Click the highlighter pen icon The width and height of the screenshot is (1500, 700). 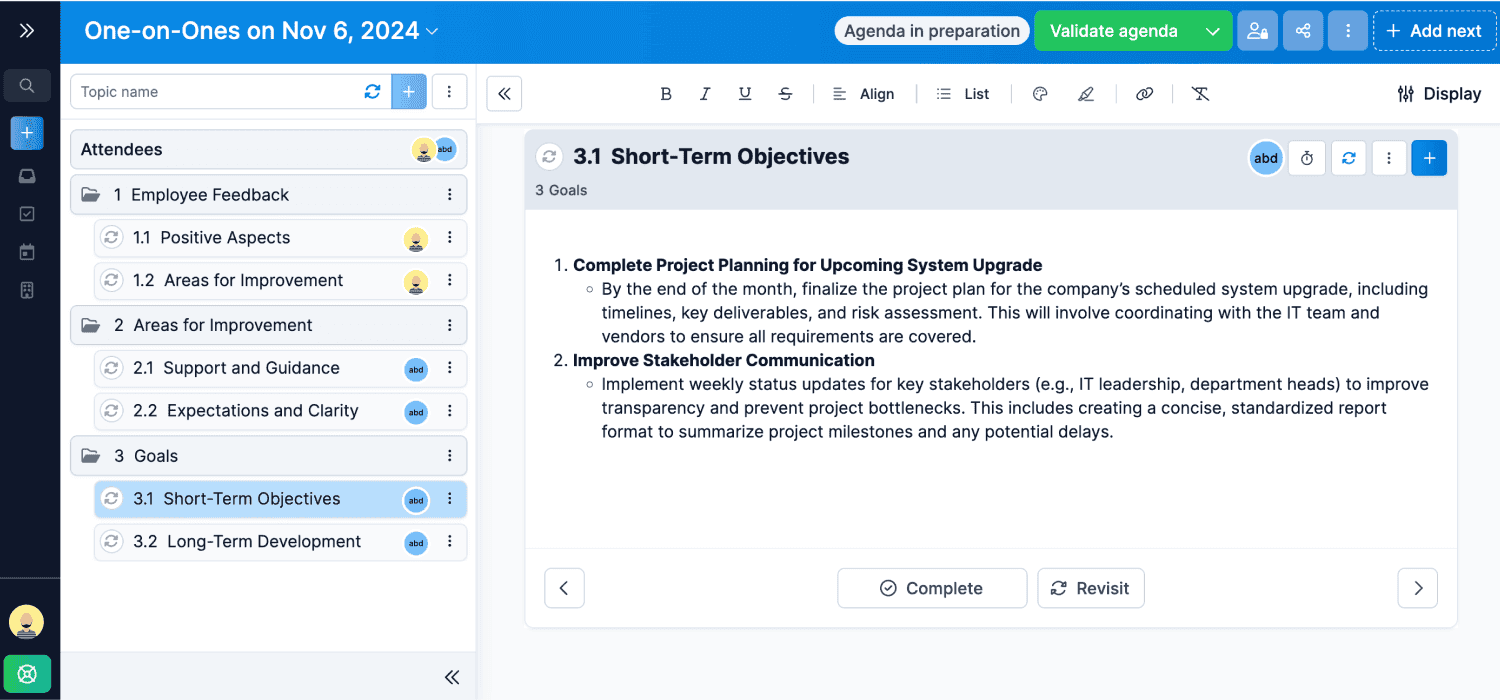[1086, 94]
